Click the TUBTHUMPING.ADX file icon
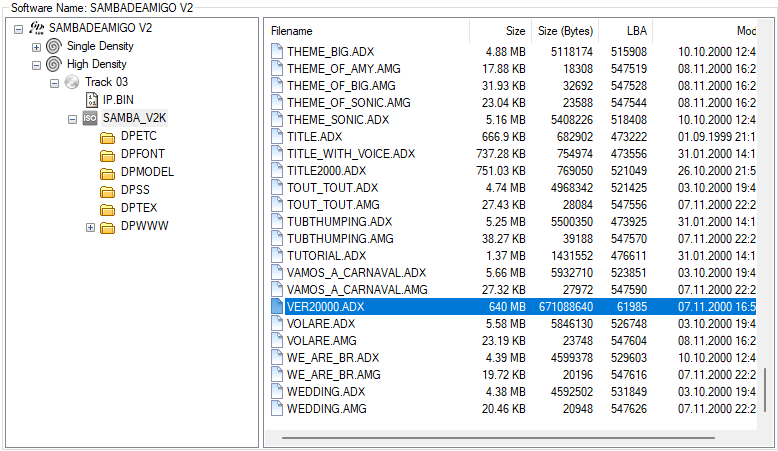This screenshot has width=778, height=451. (x=277, y=221)
